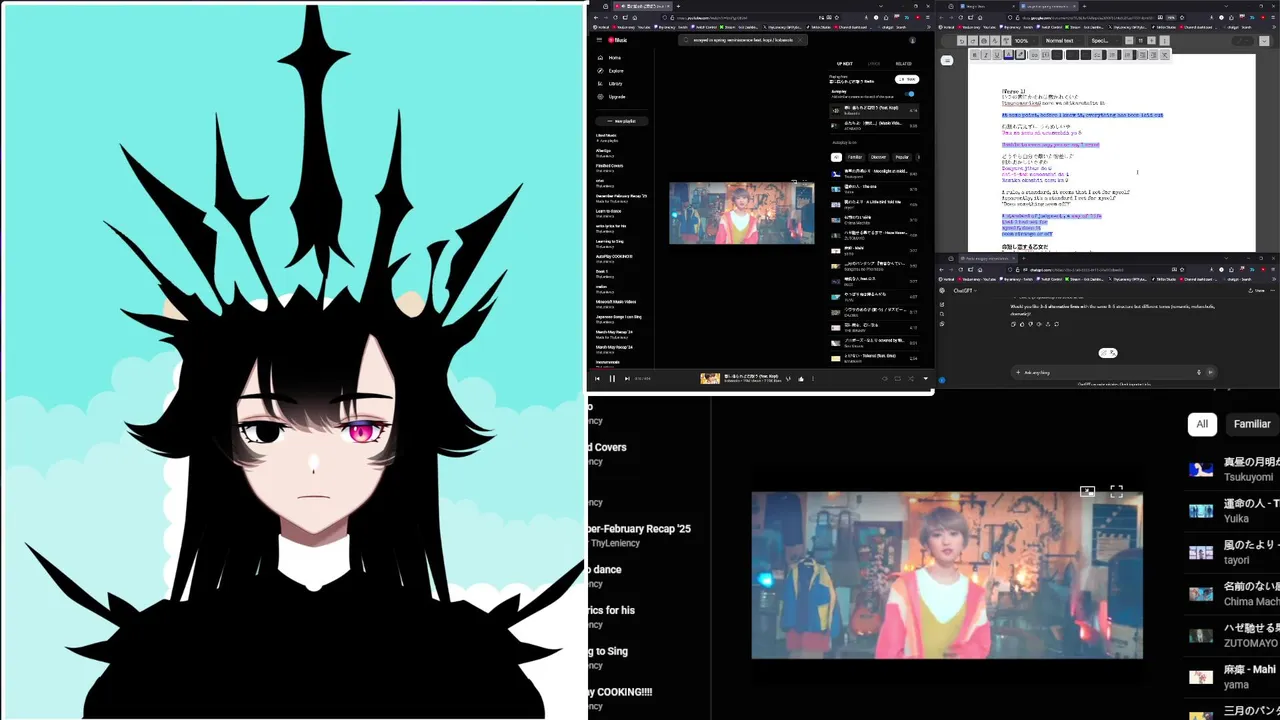1280x720 pixels.
Task: Toggle bold formatting in Docs
Action: coord(974,55)
